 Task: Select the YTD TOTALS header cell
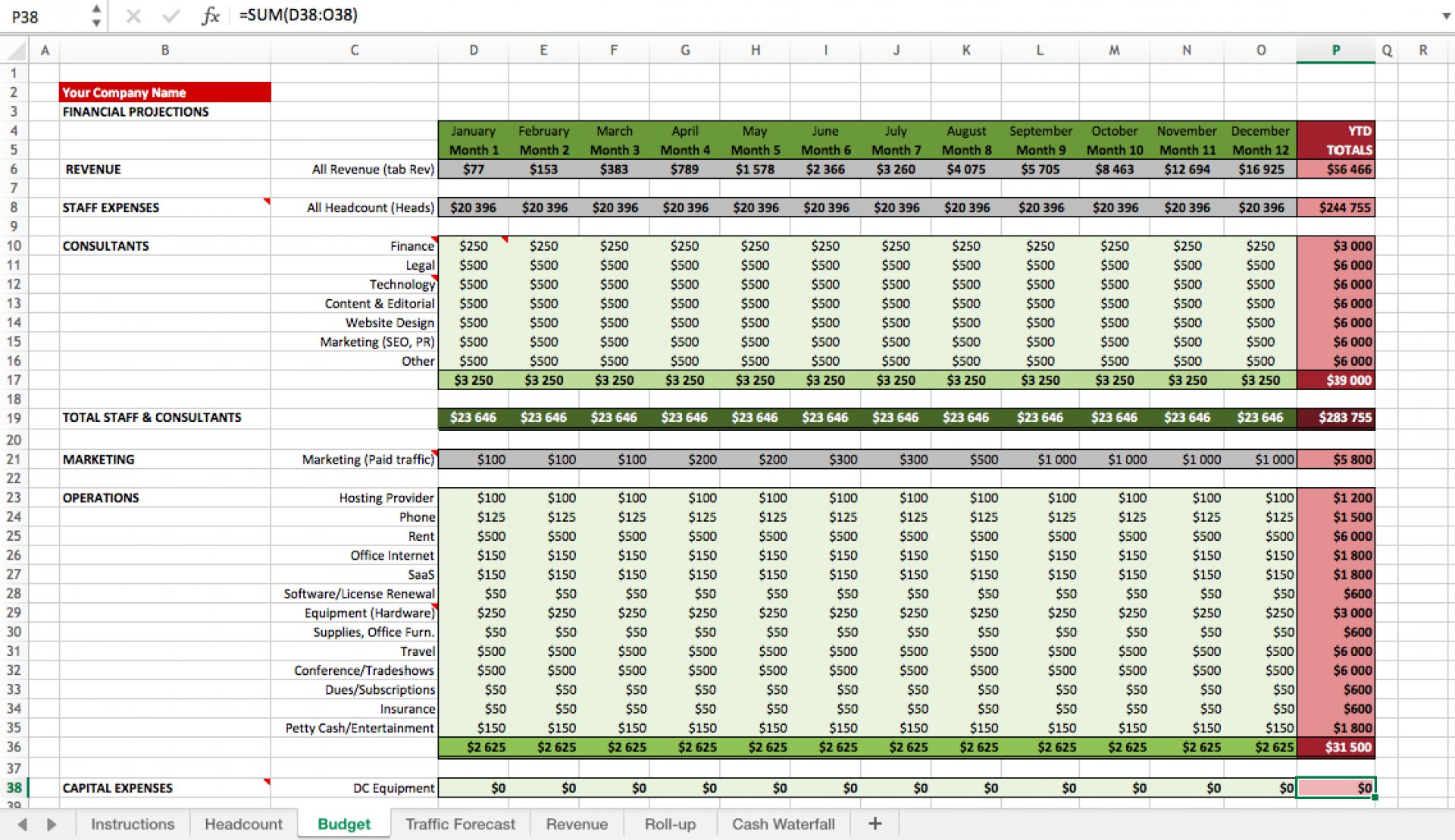click(1335, 140)
